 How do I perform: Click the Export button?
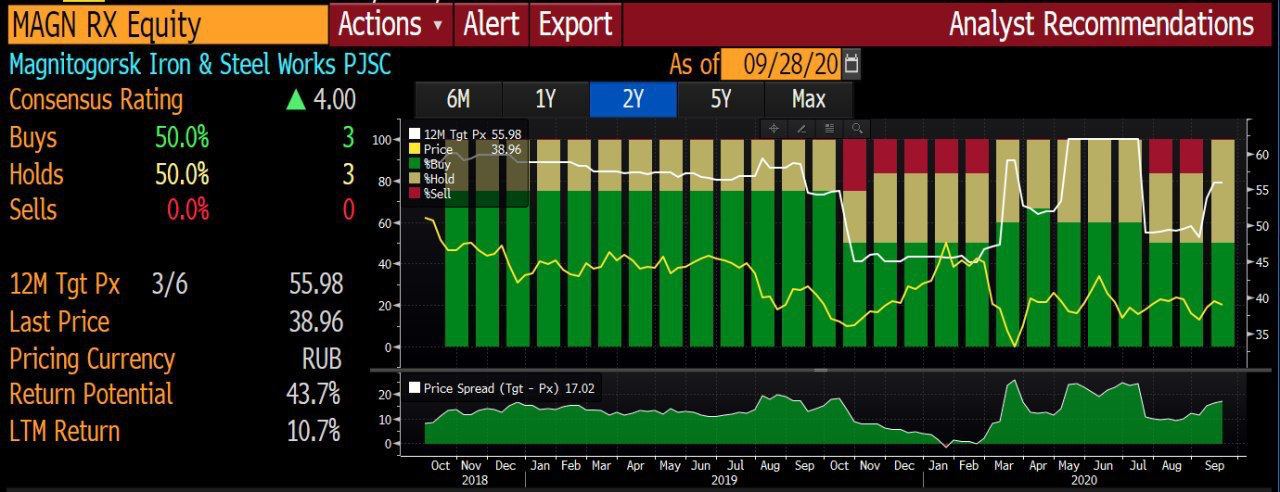(575, 24)
